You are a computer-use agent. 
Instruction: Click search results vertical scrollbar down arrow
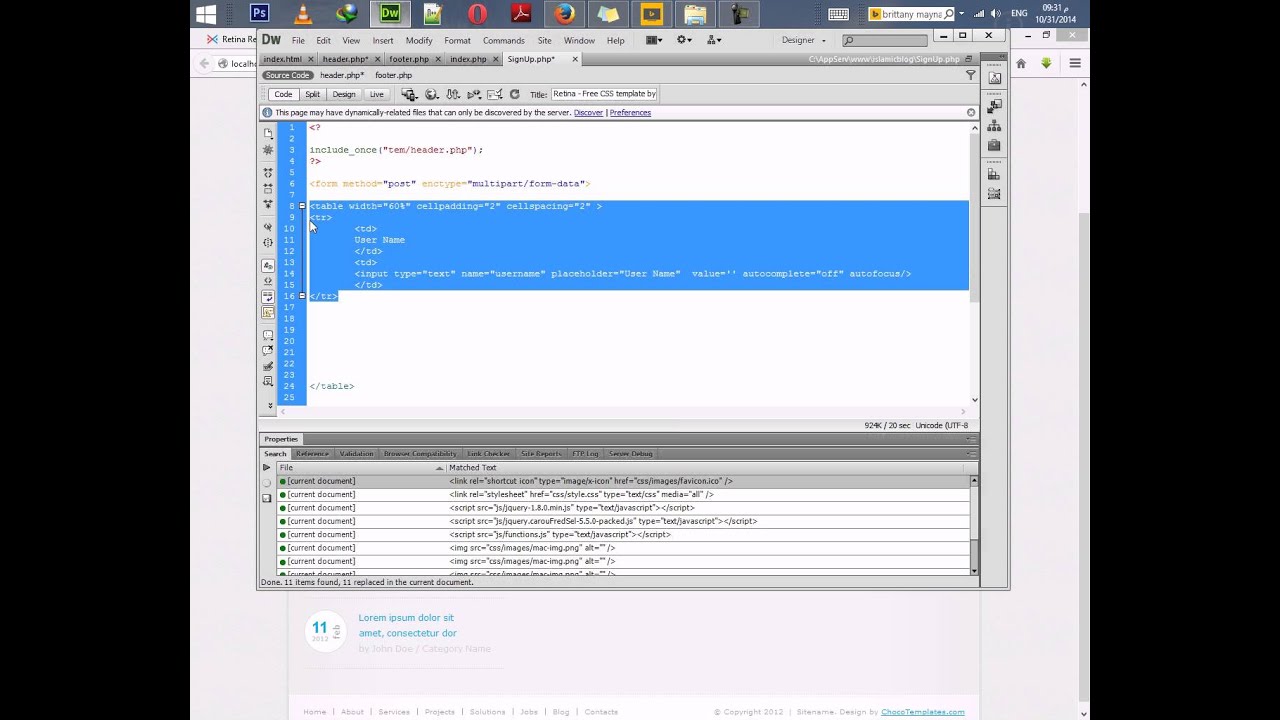point(974,570)
